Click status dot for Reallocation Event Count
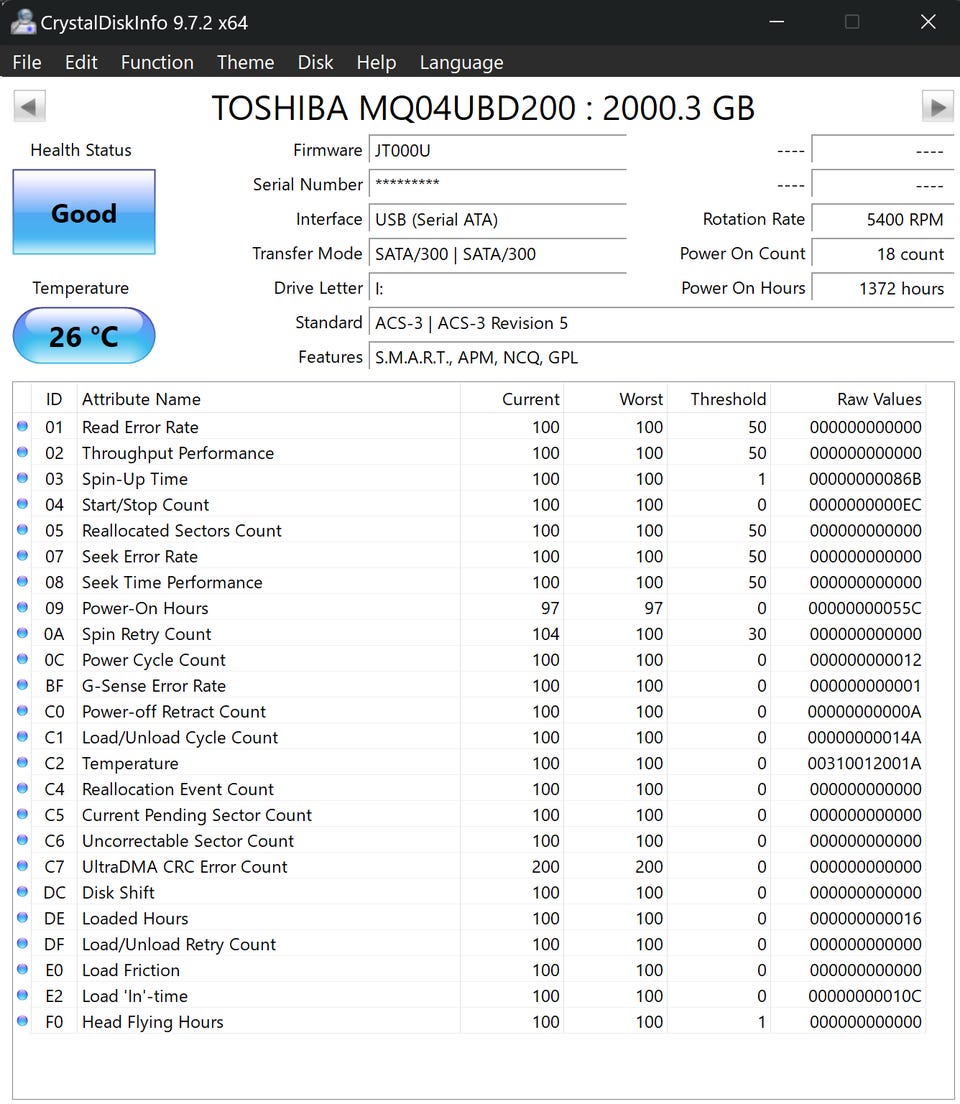 pyautogui.click(x=23, y=789)
